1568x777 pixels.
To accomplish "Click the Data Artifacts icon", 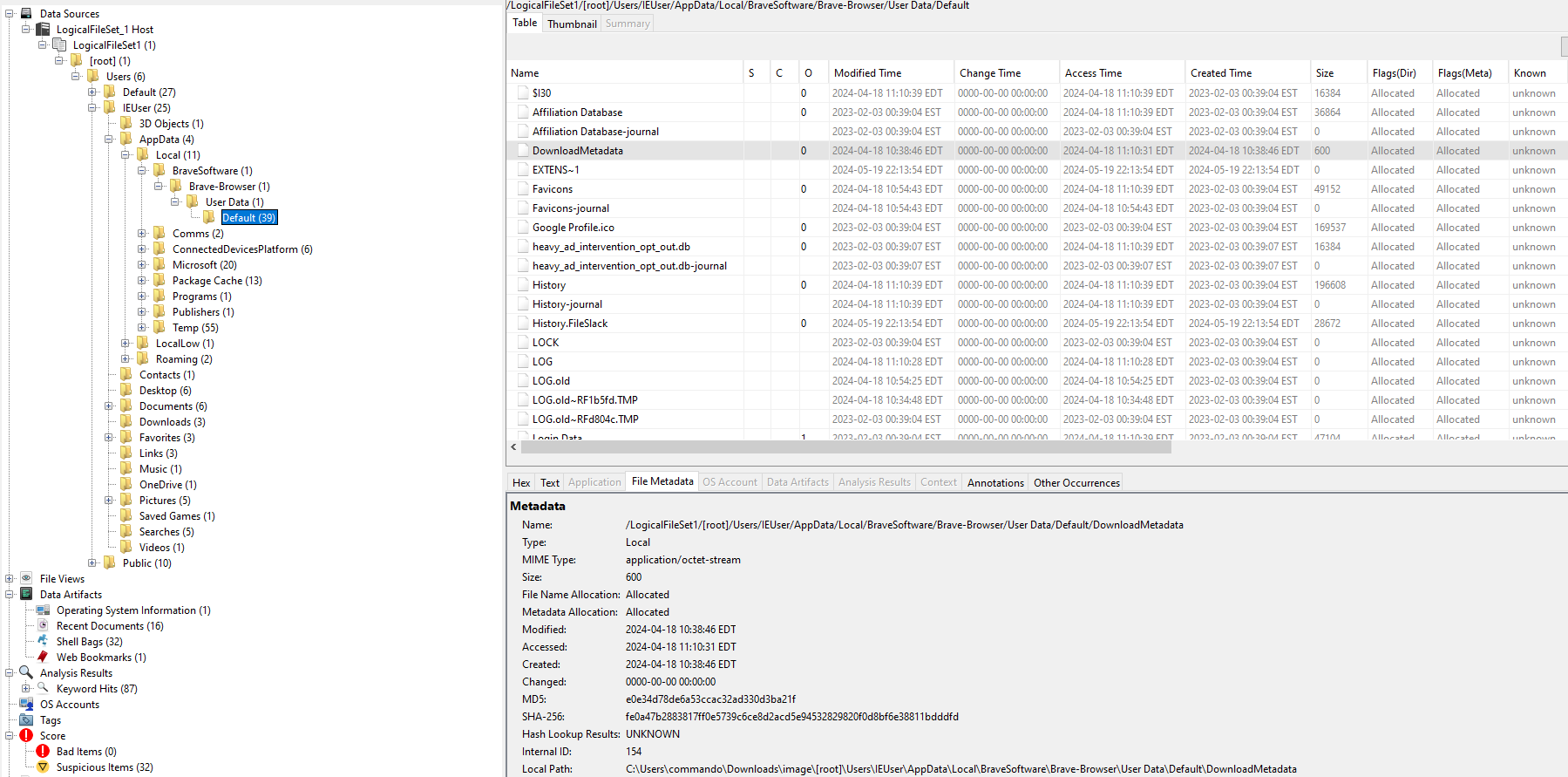I will tap(26, 594).
